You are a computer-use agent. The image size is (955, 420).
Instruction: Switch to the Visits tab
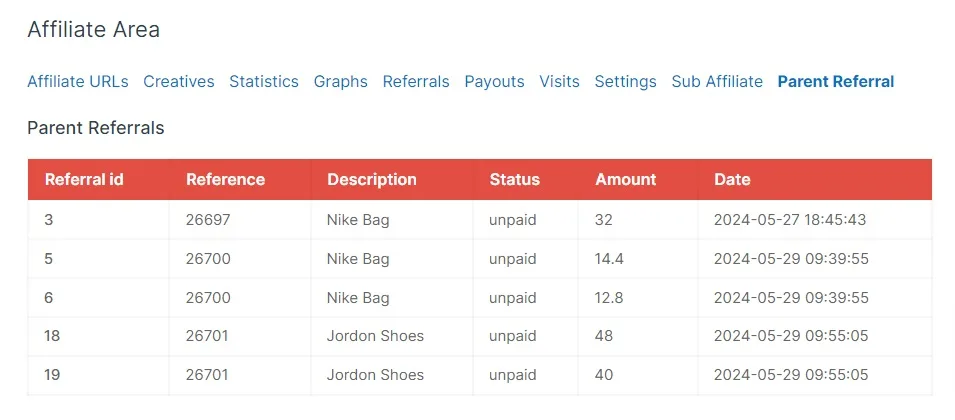pyautogui.click(x=559, y=82)
